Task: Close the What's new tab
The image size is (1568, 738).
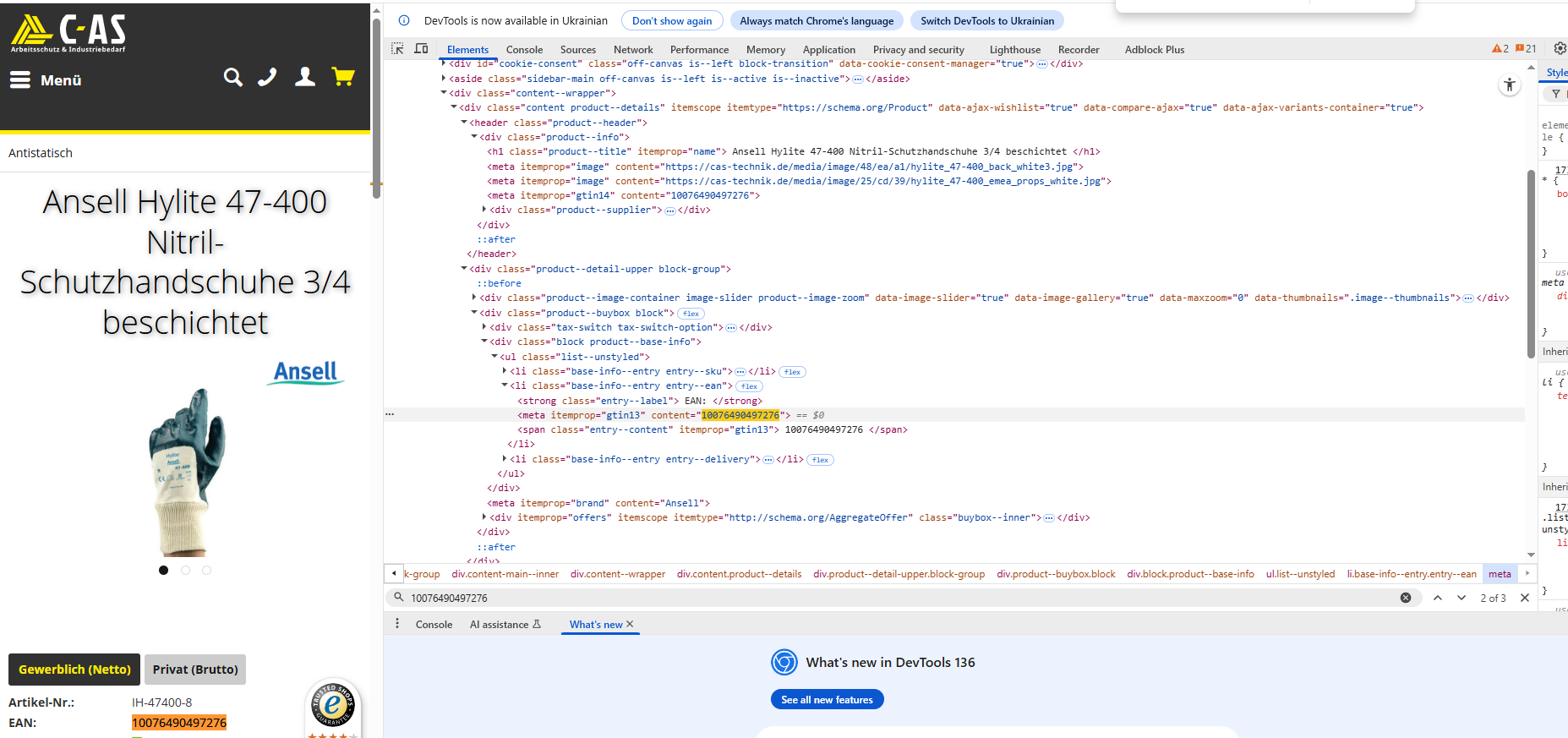Action: [x=630, y=624]
